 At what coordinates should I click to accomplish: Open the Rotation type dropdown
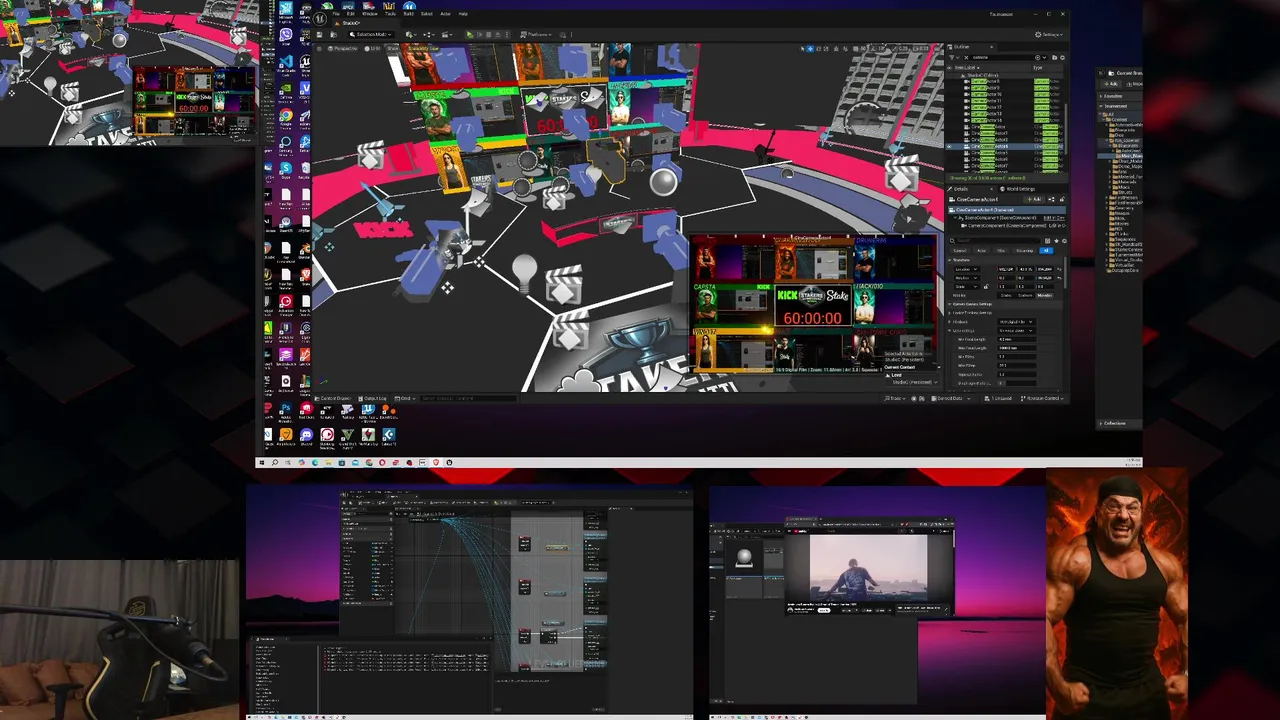click(x=966, y=278)
